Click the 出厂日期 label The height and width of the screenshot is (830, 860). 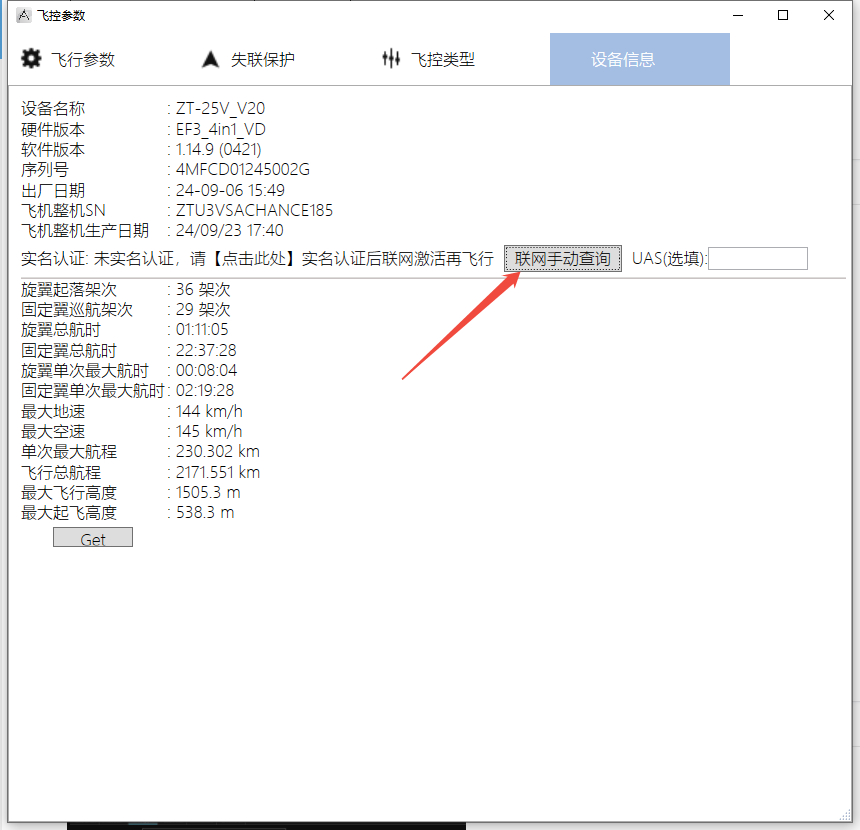[x=53, y=190]
